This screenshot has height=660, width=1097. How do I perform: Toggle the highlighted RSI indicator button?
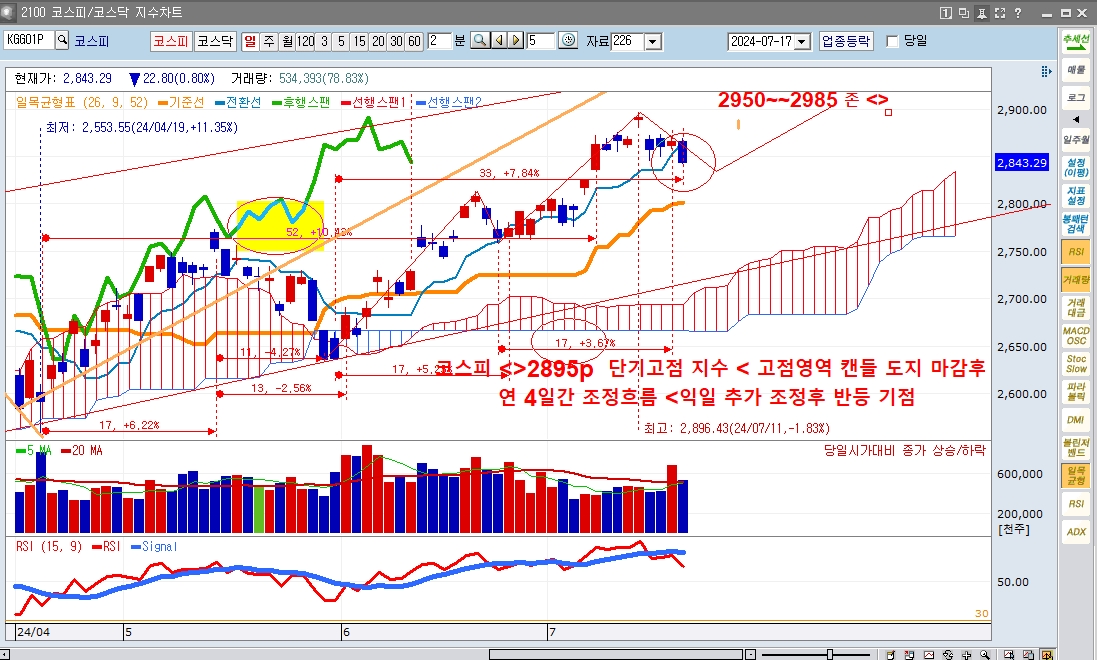click(1075, 251)
